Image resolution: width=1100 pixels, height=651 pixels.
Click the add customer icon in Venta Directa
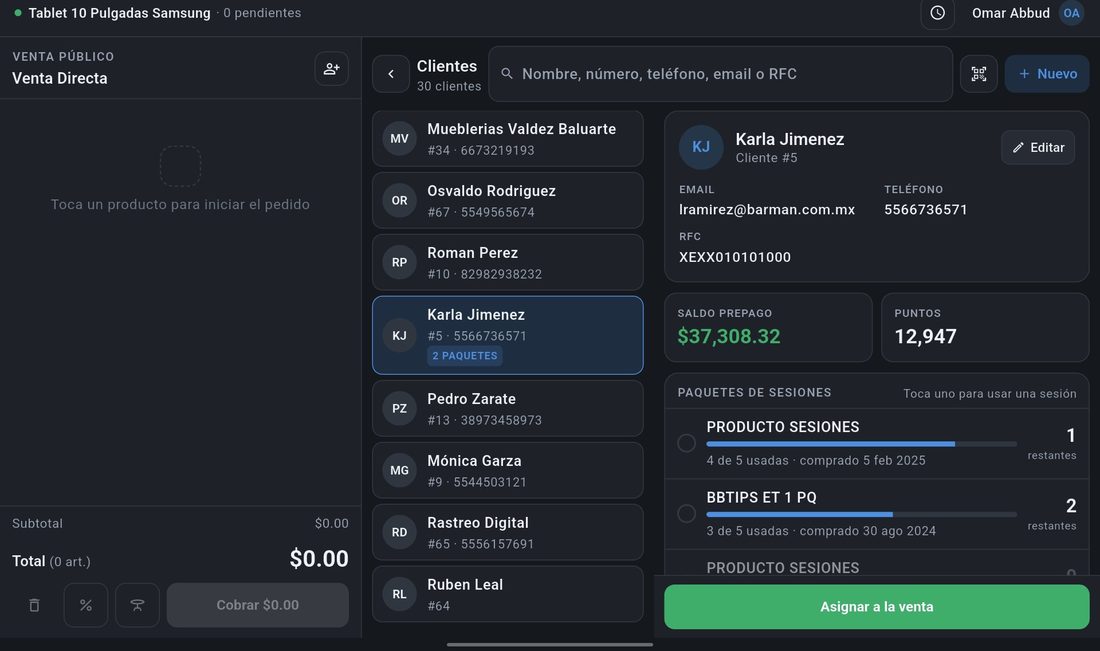tap(331, 69)
